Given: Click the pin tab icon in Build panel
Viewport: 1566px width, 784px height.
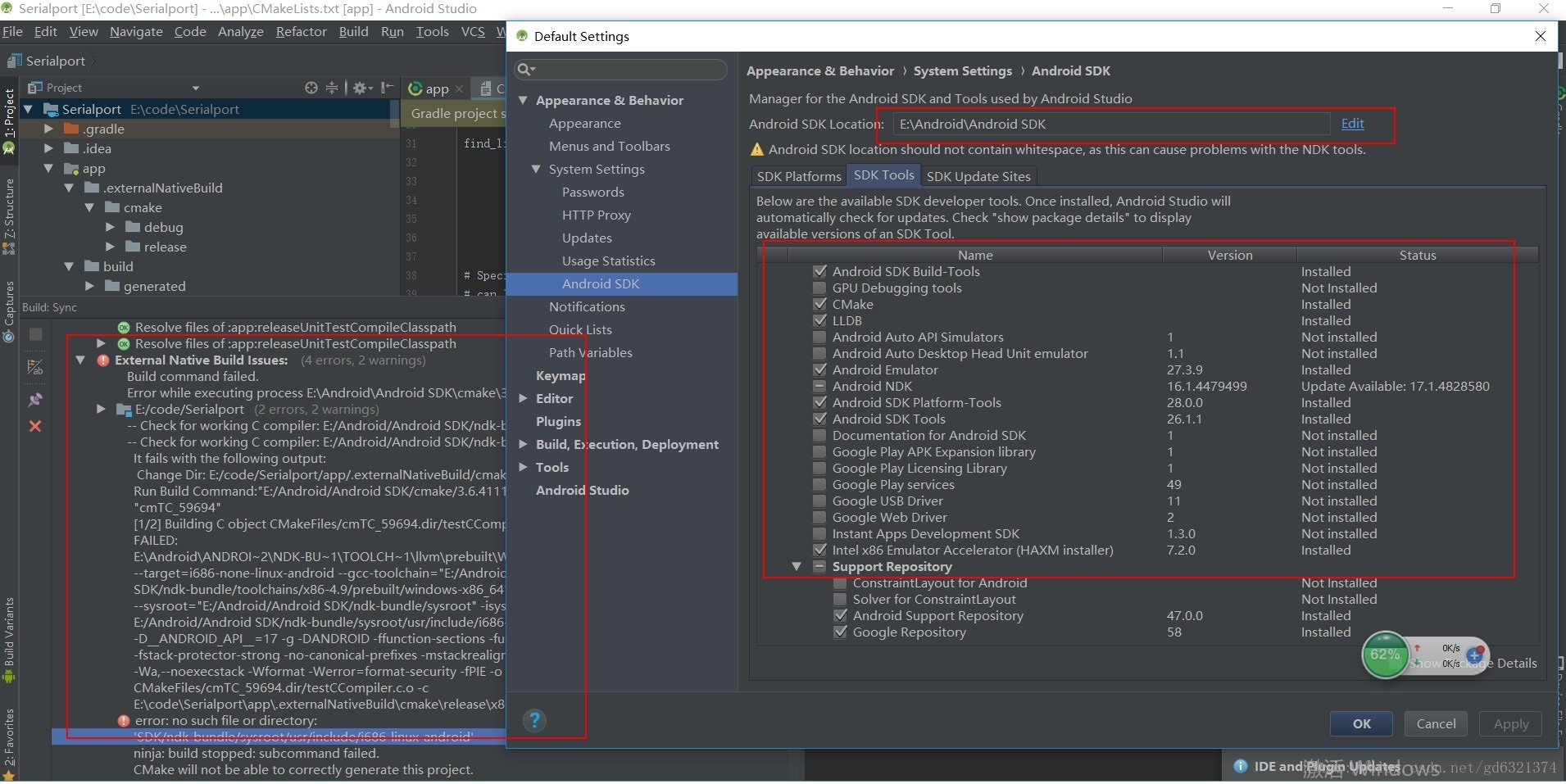Looking at the screenshot, I should [x=35, y=400].
